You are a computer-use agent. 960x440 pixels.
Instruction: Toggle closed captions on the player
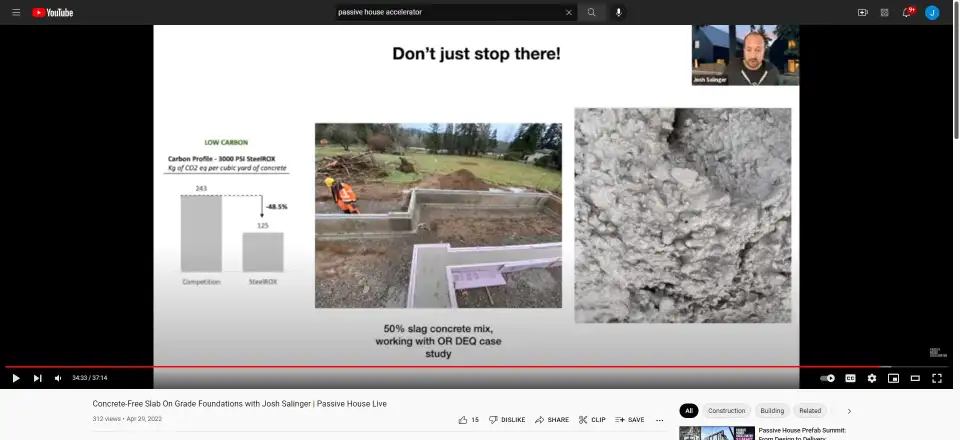(x=850, y=378)
